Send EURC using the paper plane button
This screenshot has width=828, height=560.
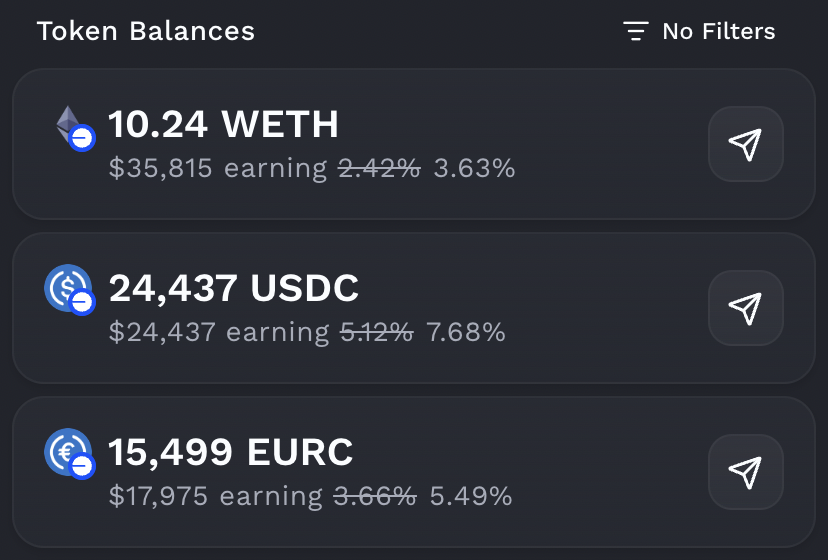745,472
